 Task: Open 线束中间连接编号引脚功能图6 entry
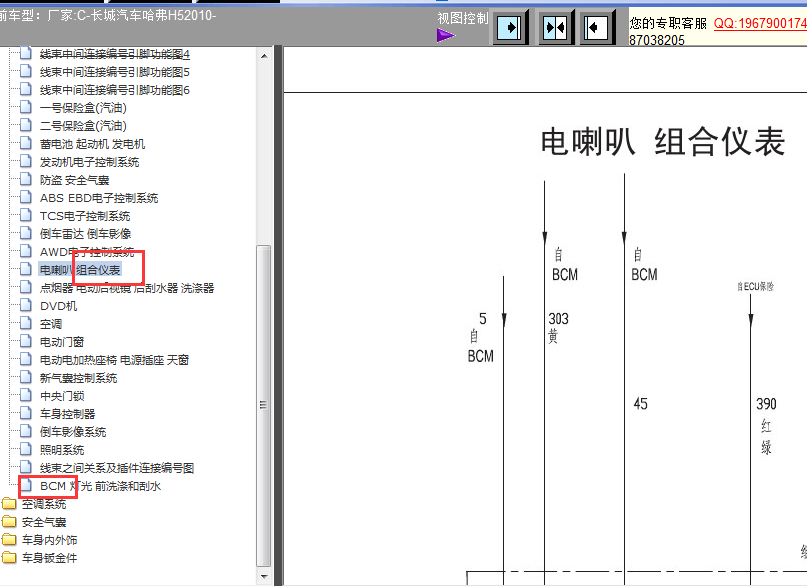click(115, 90)
